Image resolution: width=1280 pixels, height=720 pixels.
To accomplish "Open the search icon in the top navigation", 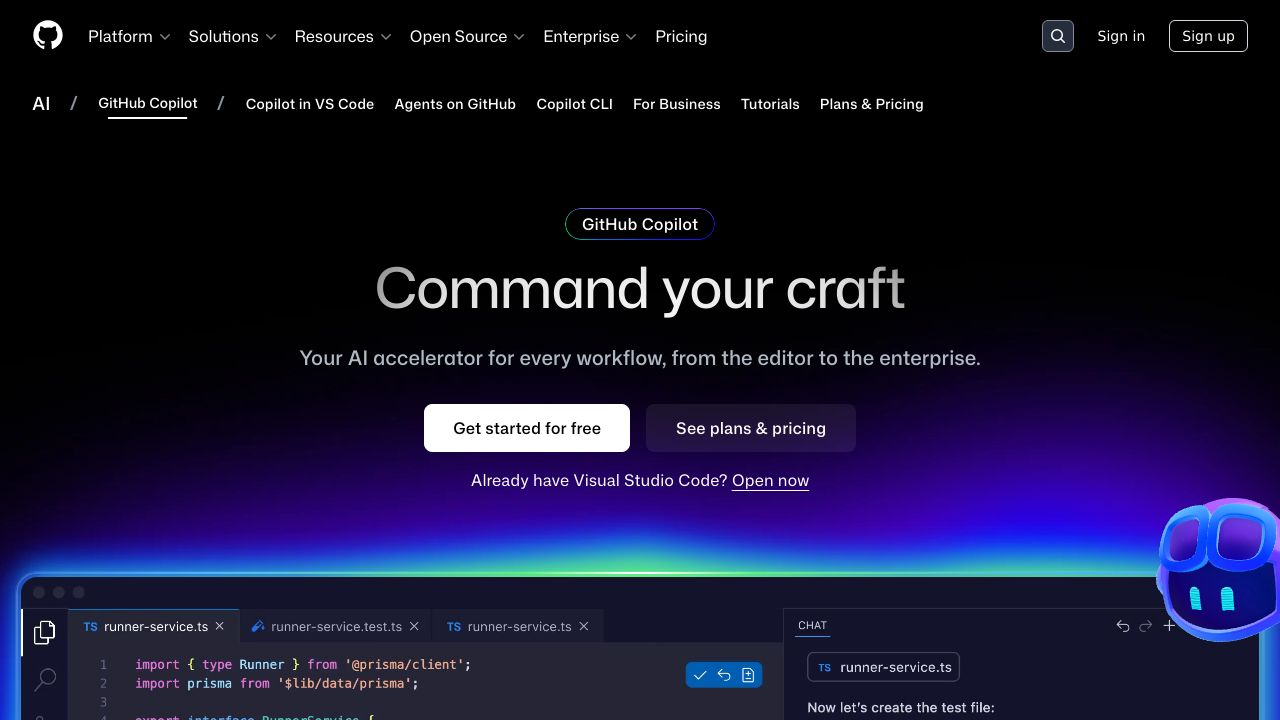I will click(x=1057, y=36).
